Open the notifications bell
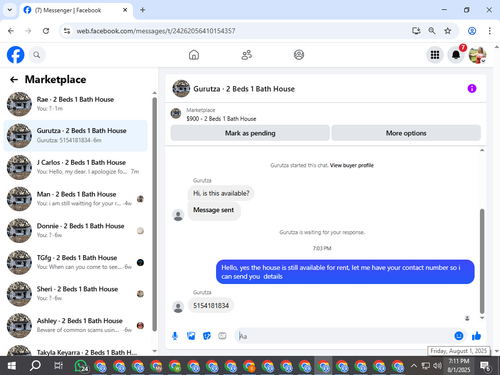The width and height of the screenshot is (500, 375). point(456,55)
